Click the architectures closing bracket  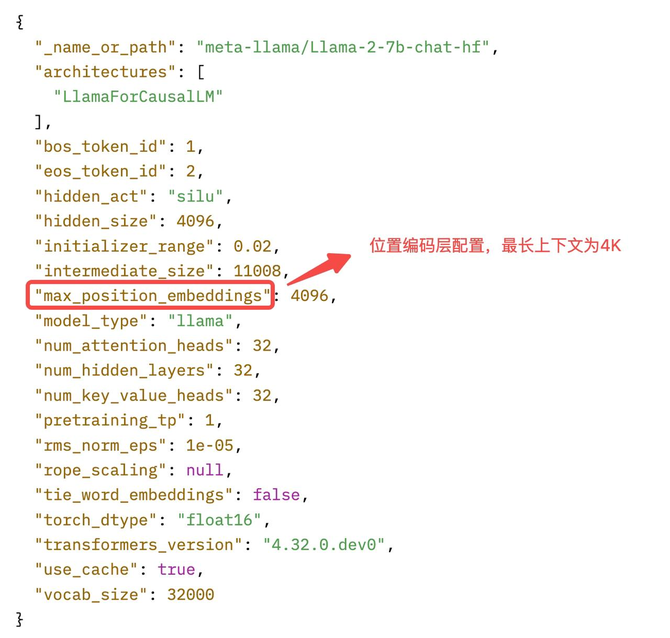38,122
